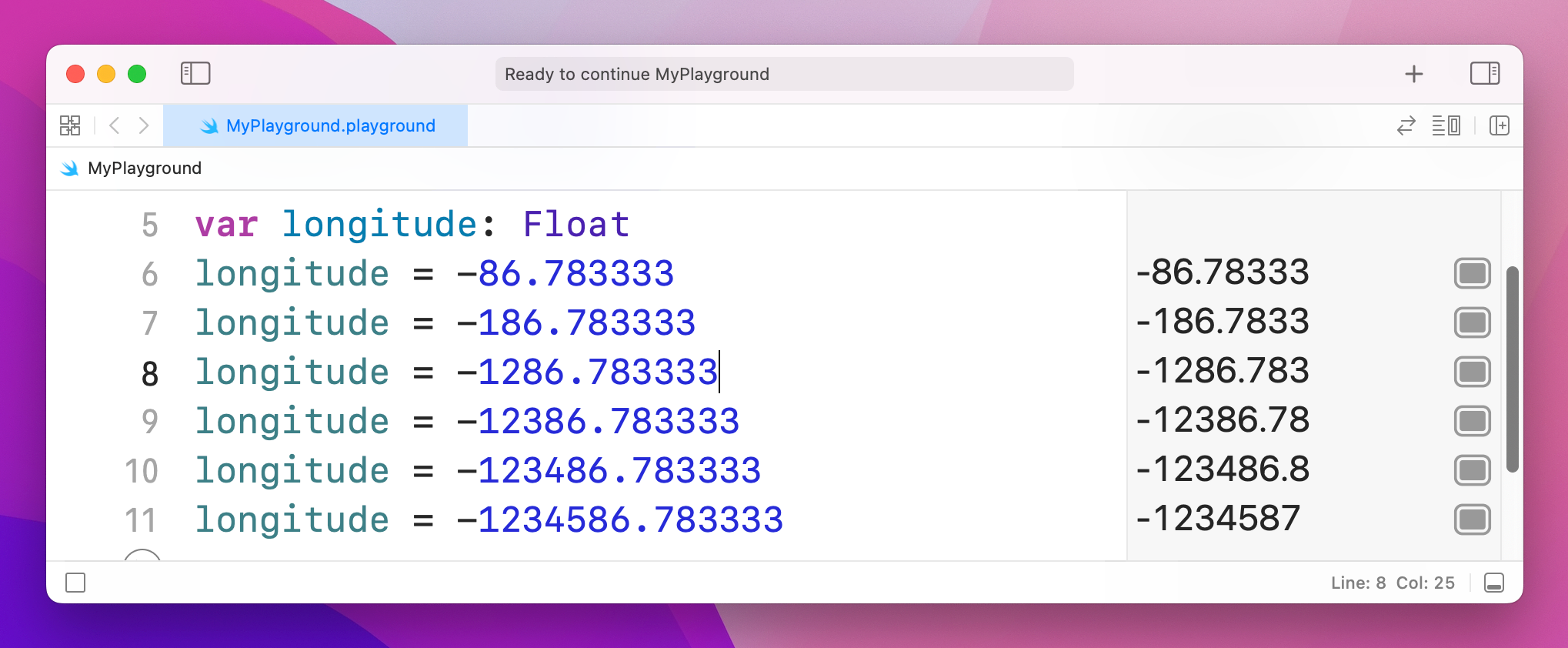Click the vertical scrollbar thumb
Viewport: 1568px width, 648px height.
click(1512, 369)
